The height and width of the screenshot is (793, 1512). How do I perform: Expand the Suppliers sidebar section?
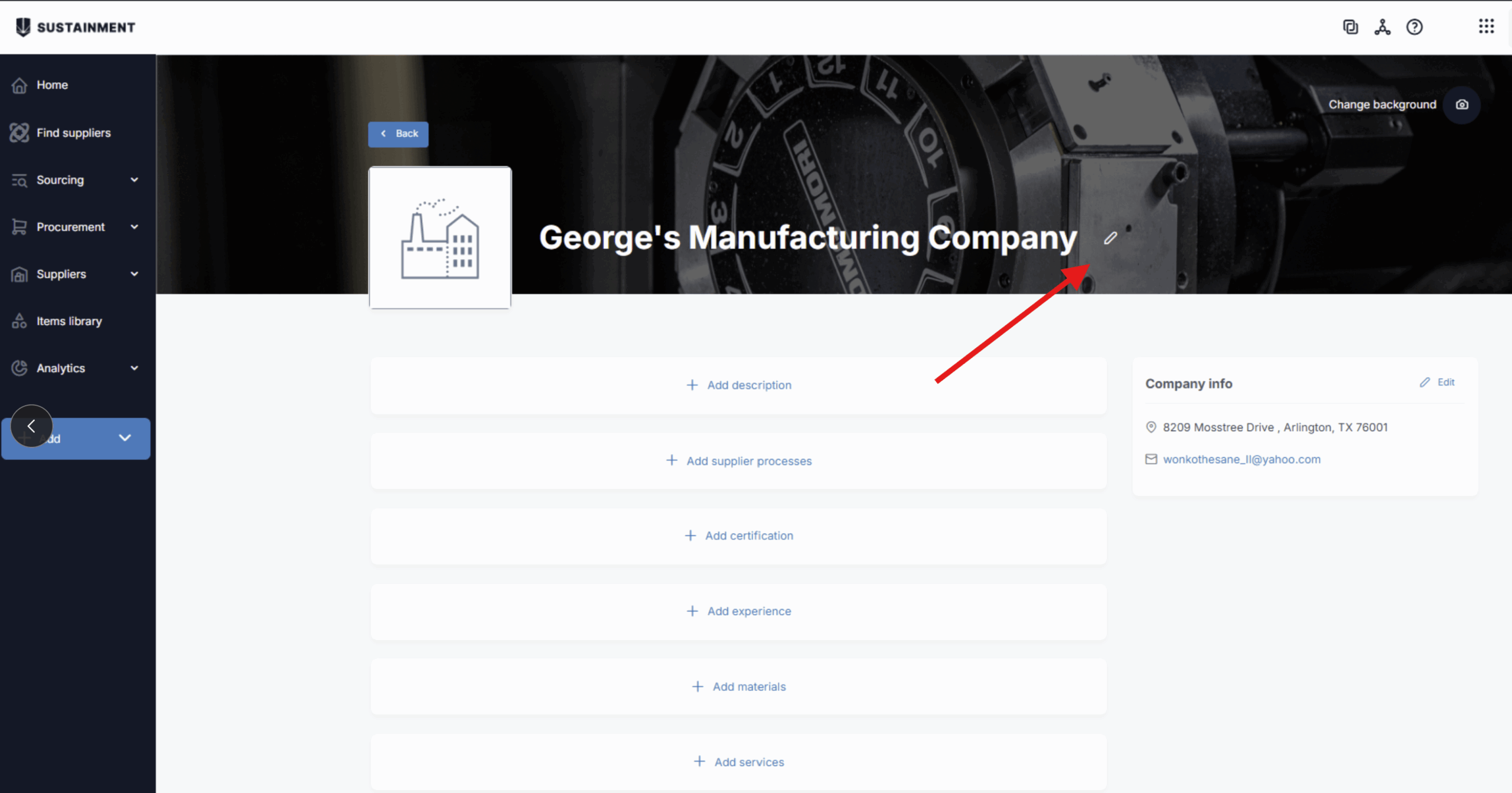76,274
